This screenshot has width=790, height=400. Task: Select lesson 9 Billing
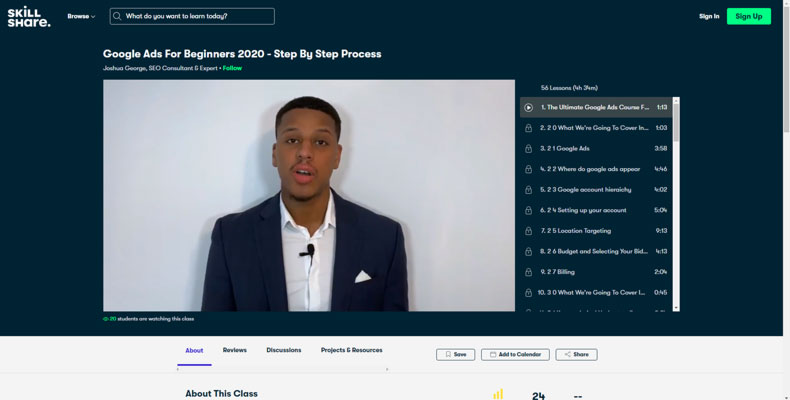coord(596,272)
